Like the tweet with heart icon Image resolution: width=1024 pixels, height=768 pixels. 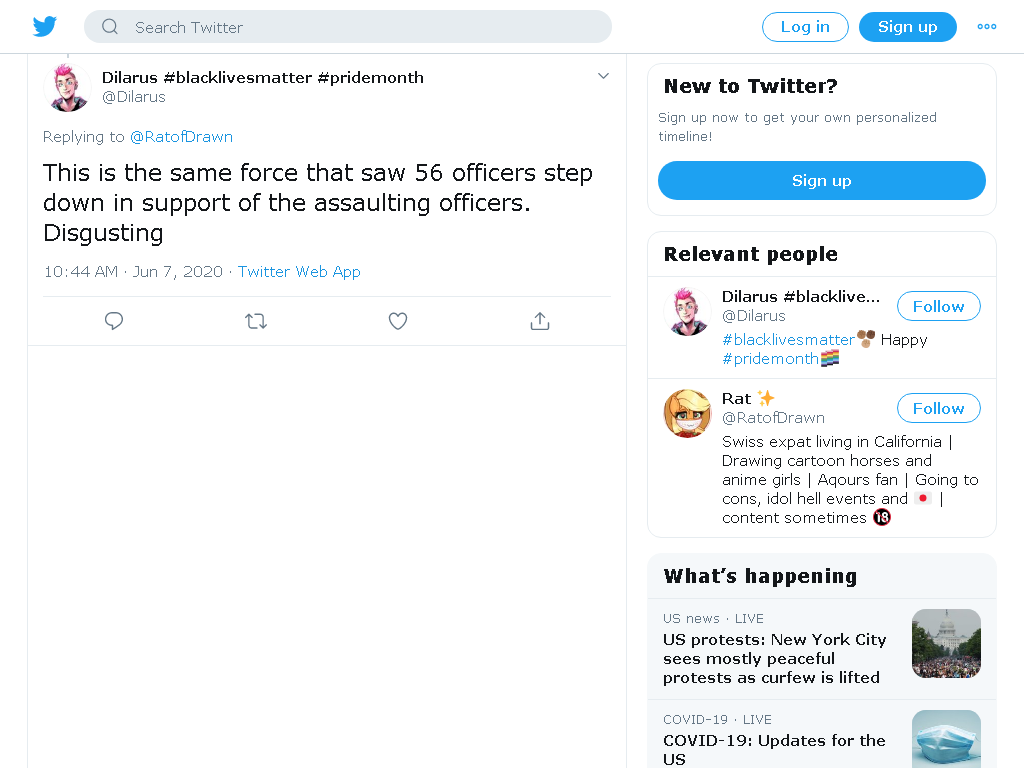(398, 321)
